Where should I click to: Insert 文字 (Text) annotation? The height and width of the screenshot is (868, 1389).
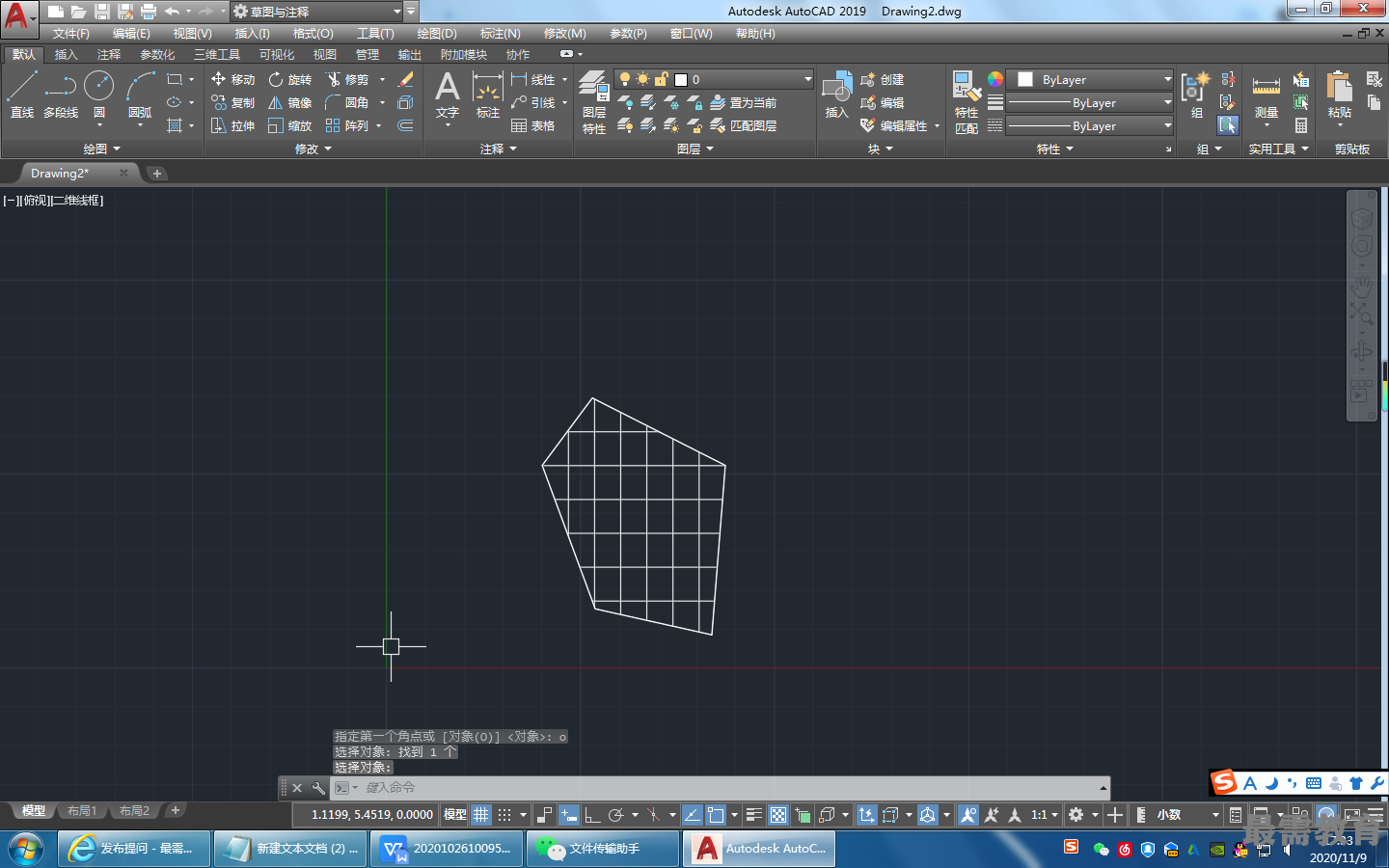[x=448, y=95]
